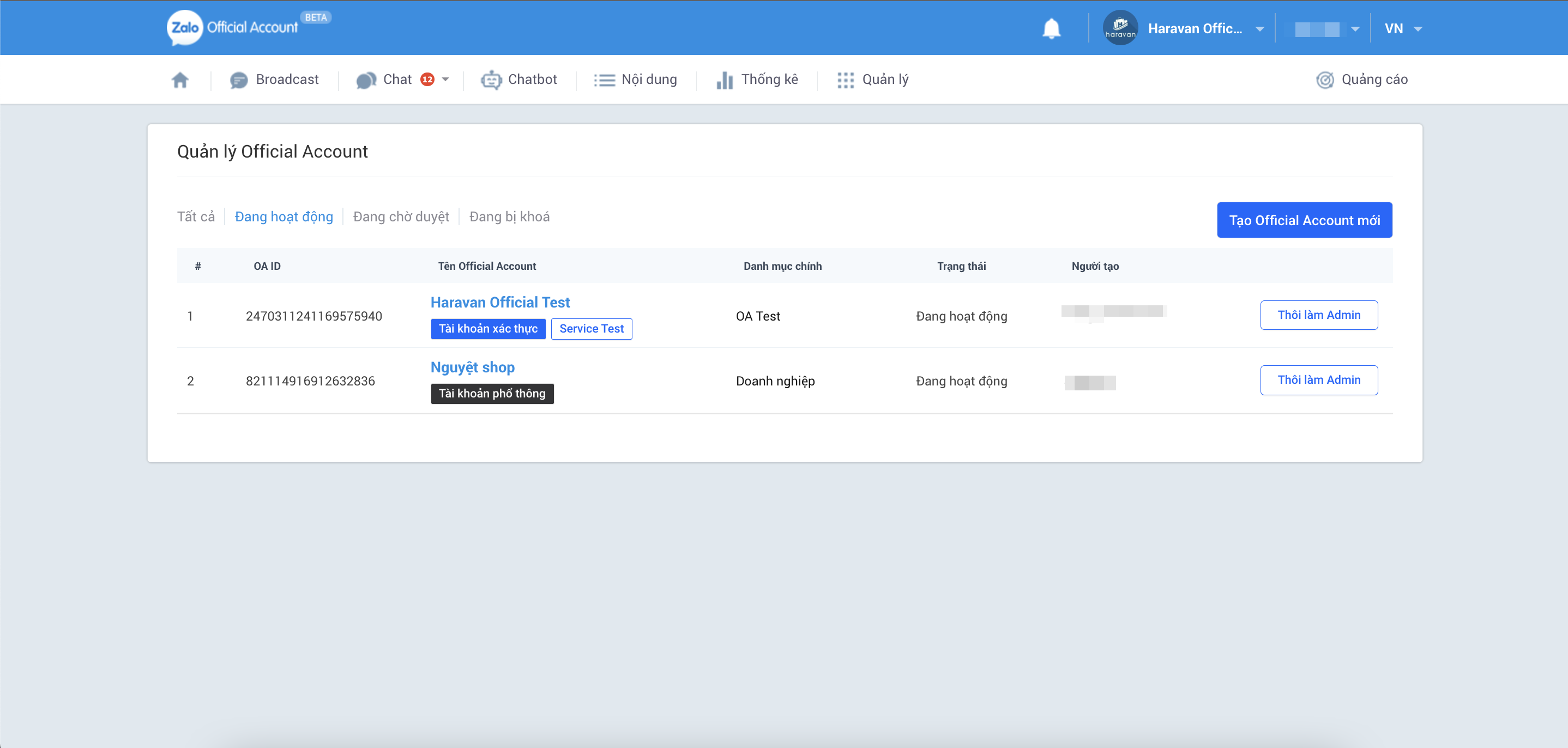The height and width of the screenshot is (748, 1568).
Task: Click the Thống kê bar chart icon
Action: coord(725,80)
